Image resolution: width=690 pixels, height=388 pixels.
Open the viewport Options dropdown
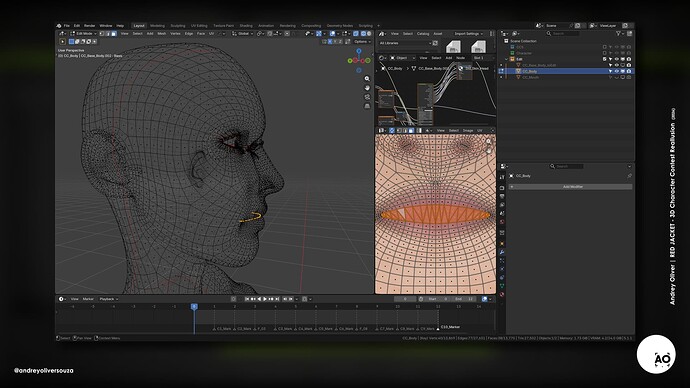point(363,41)
